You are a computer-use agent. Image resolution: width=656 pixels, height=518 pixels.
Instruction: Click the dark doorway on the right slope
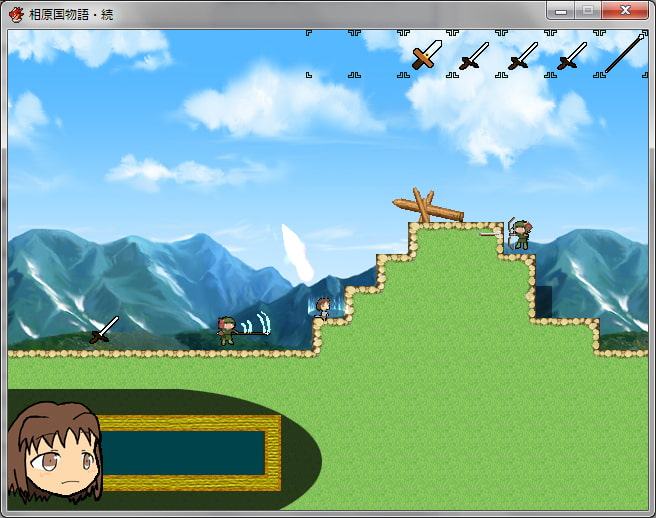point(543,301)
